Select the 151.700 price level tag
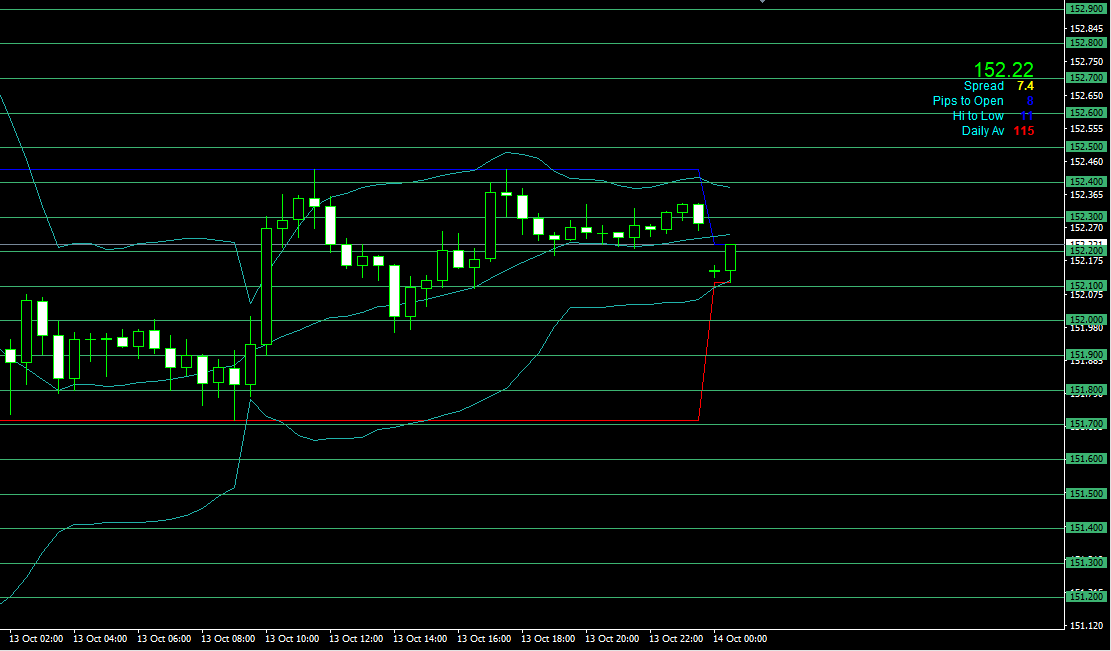 (x=1086, y=424)
